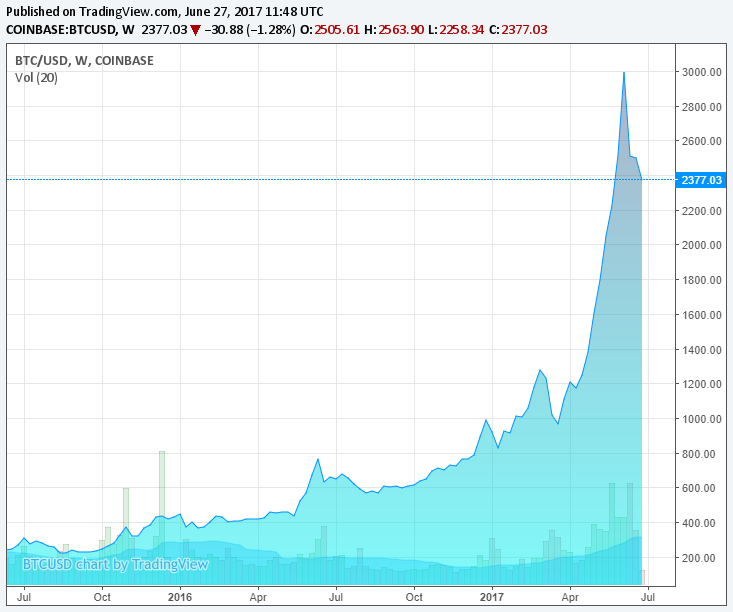The height and width of the screenshot is (612, 733).
Task: Click the BTC/USD, W, COINBASE legend title
Action: (x=84, y=61)
